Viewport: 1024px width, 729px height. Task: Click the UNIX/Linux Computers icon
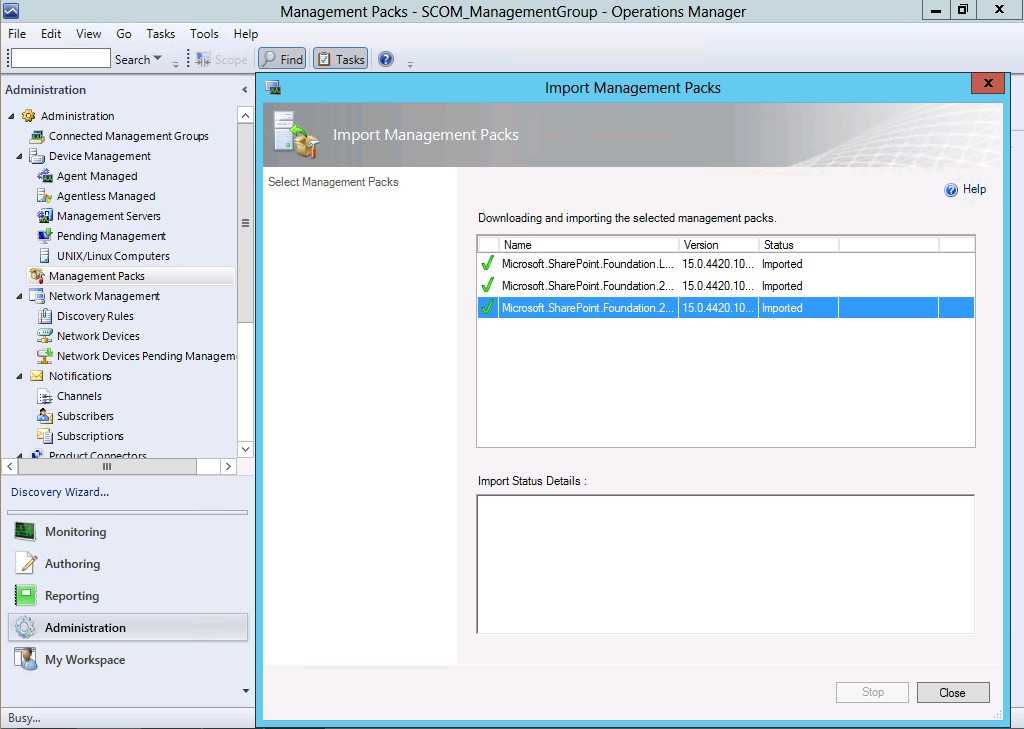44,256
